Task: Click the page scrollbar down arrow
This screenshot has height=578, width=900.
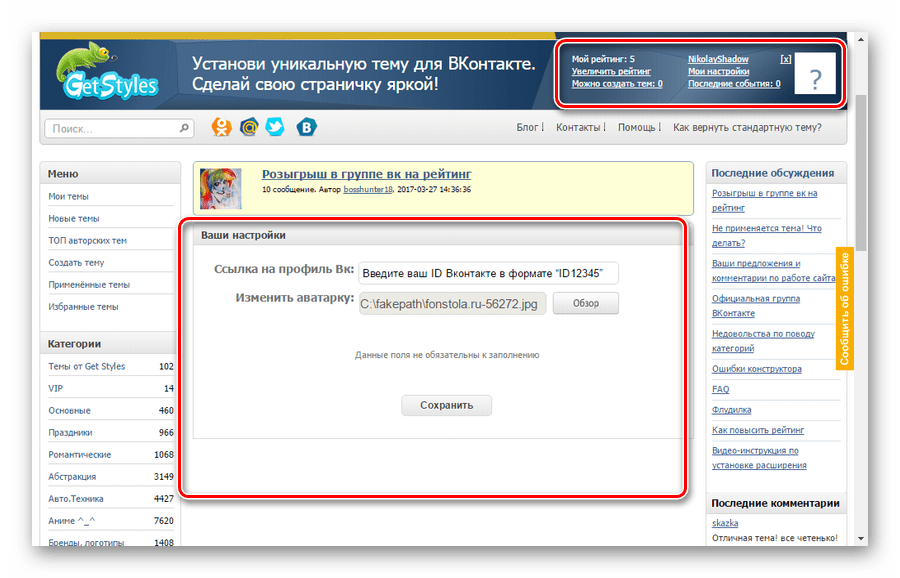Action: pyautogui.click(x=860, y=538)
